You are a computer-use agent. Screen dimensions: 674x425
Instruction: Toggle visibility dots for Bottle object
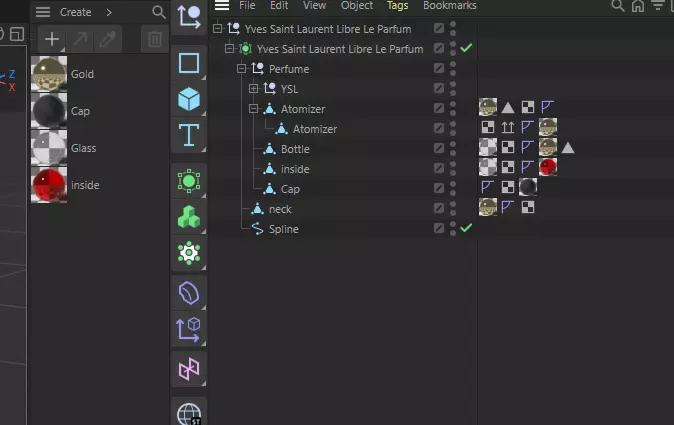[x=453, y=148]
